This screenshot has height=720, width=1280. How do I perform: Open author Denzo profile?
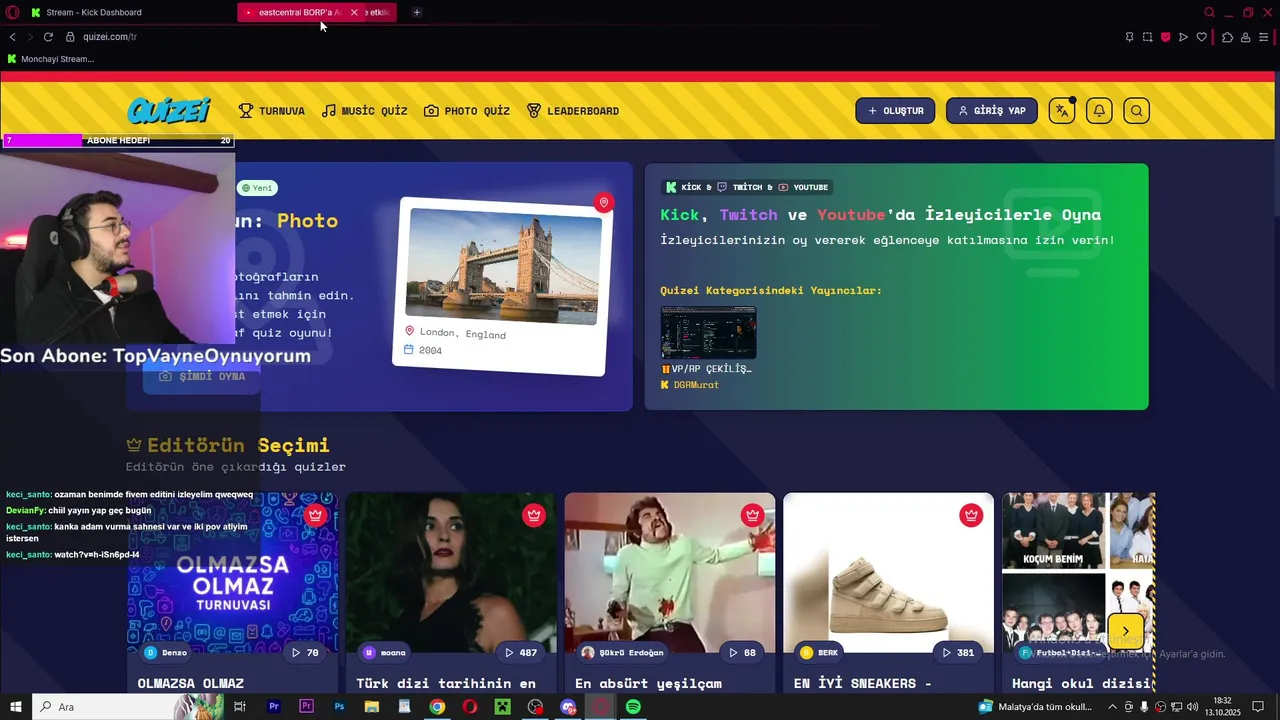pyautogui.click(x=166, y=653)
